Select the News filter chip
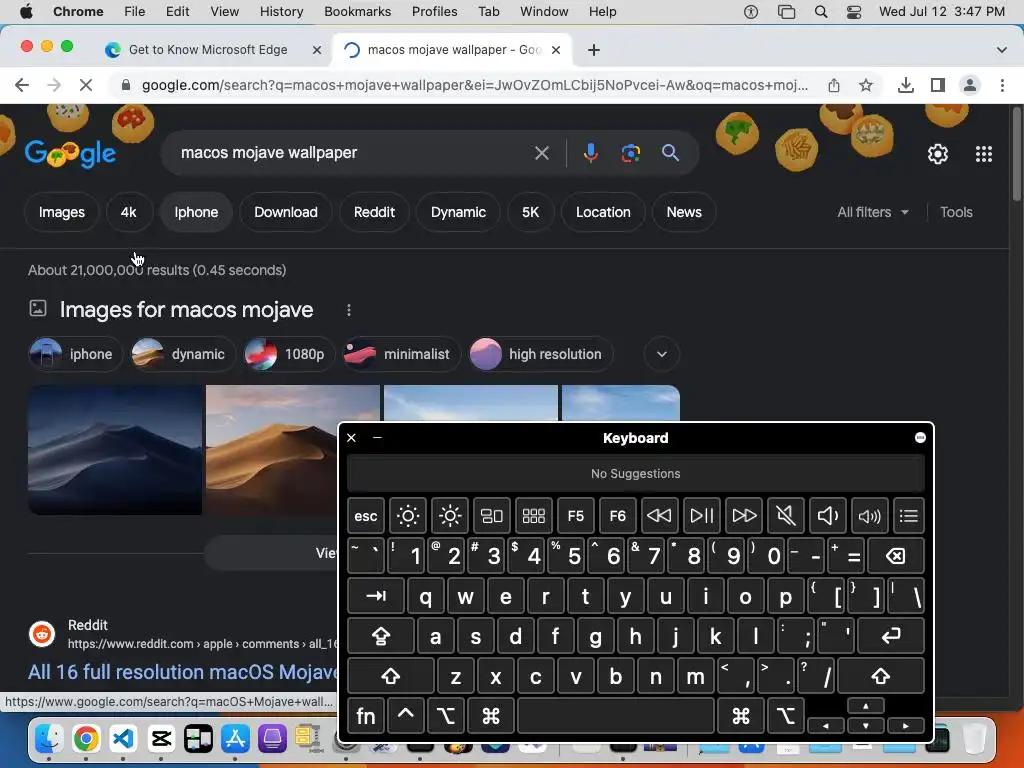This screenshot has height=768, width=1024. (x=684, y=212)
